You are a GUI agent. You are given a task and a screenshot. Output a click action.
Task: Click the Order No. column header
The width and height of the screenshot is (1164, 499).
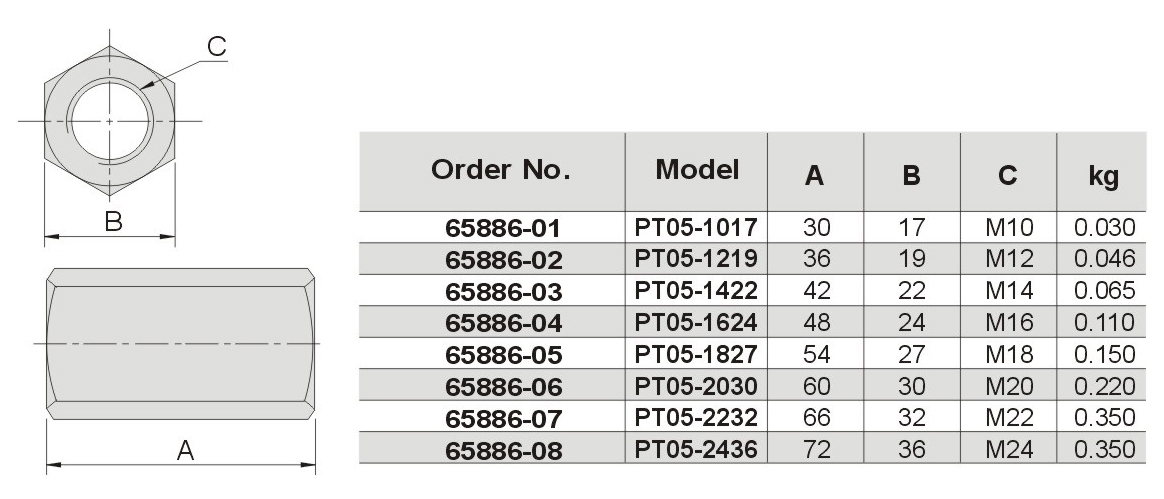click(x=501, y=170)
